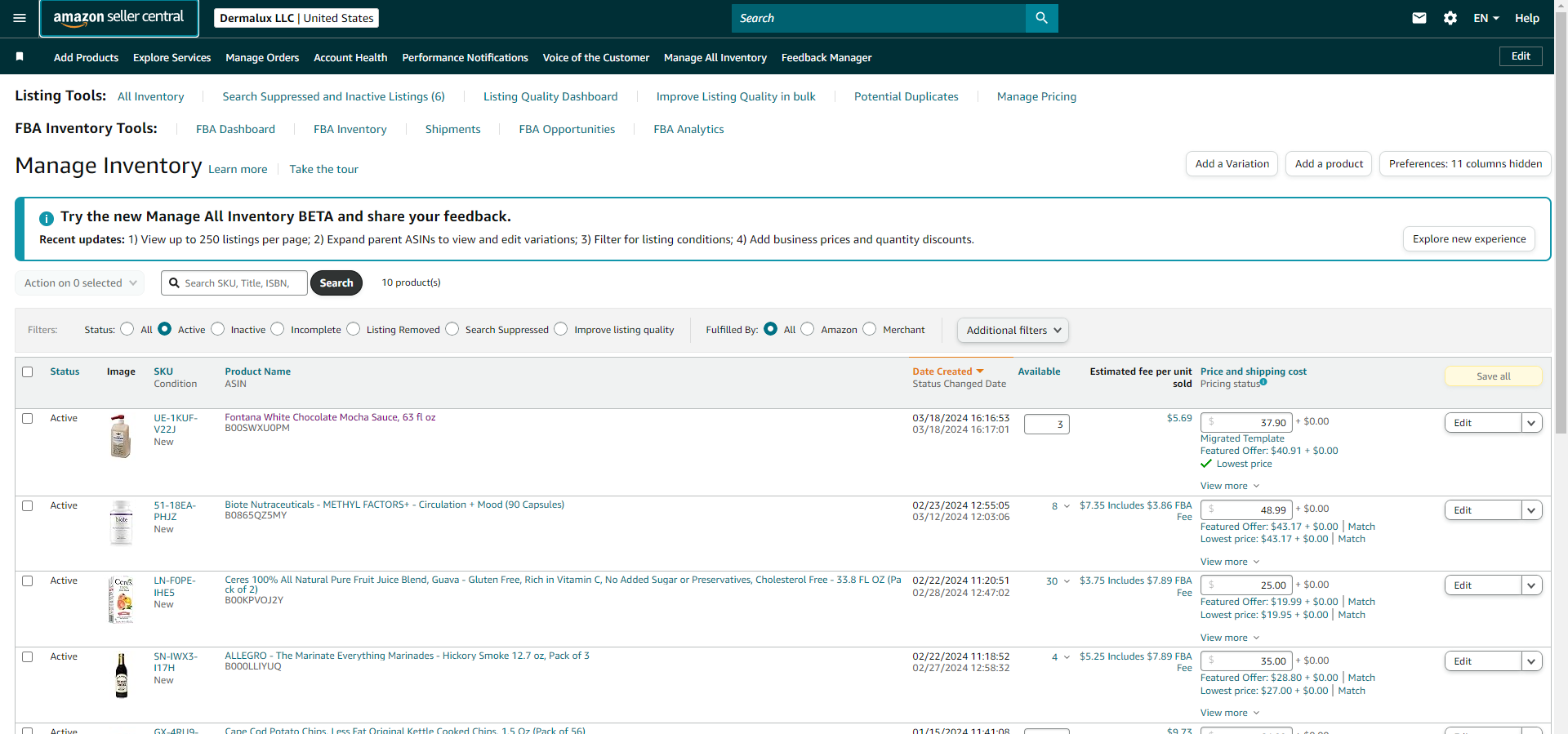
Task: Open Feedback Manager menu item
Action: [826, 57]
